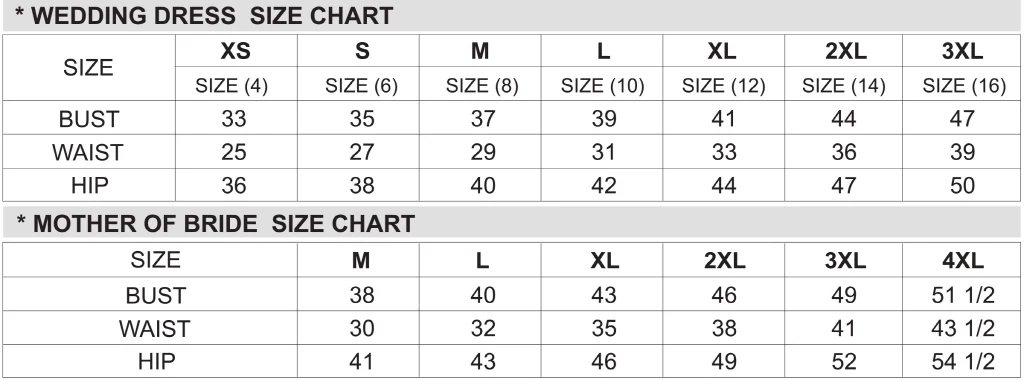Click the hip value 50
The height and width of the screenshot is (381, 1024).
963,186
